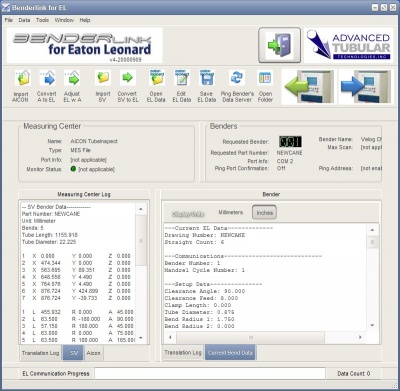The image size is (400, 391).
Task: Click the Advanced Tubular Technologies logo
Action: (x=349, y=46)
